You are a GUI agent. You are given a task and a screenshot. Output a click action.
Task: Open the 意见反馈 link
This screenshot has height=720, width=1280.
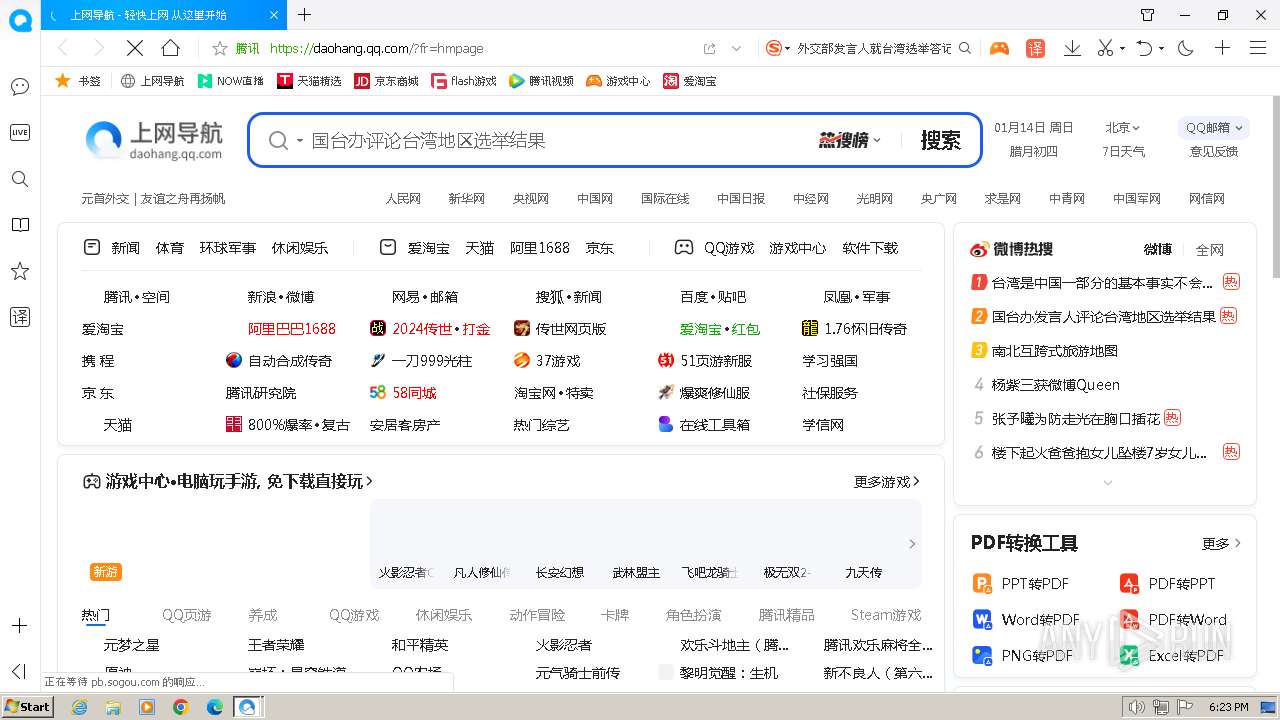[x=1213, y=151]
